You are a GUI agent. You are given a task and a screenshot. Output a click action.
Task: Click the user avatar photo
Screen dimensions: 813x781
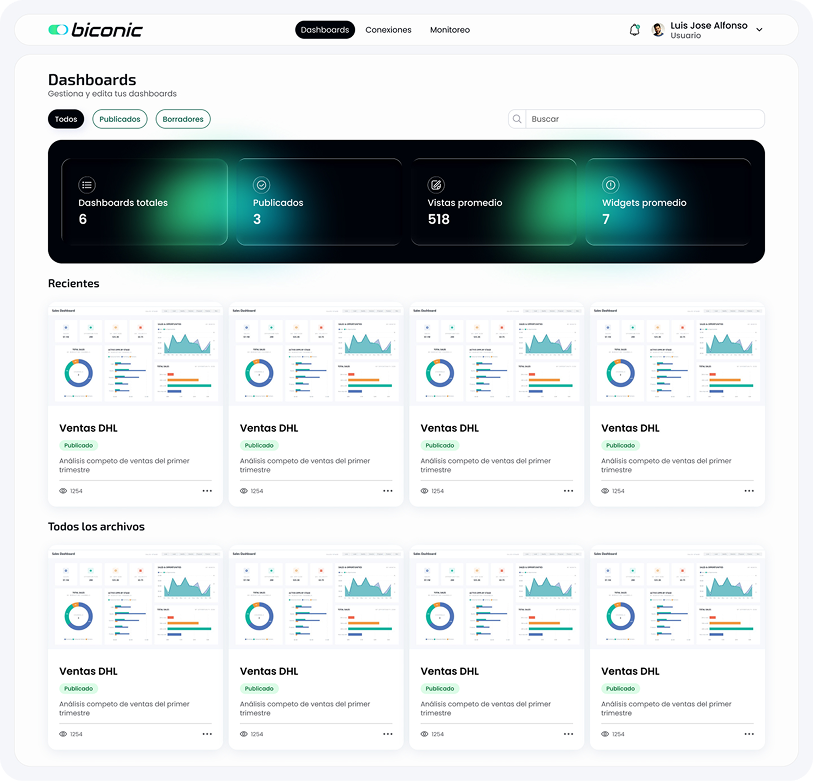pos(658,30)
